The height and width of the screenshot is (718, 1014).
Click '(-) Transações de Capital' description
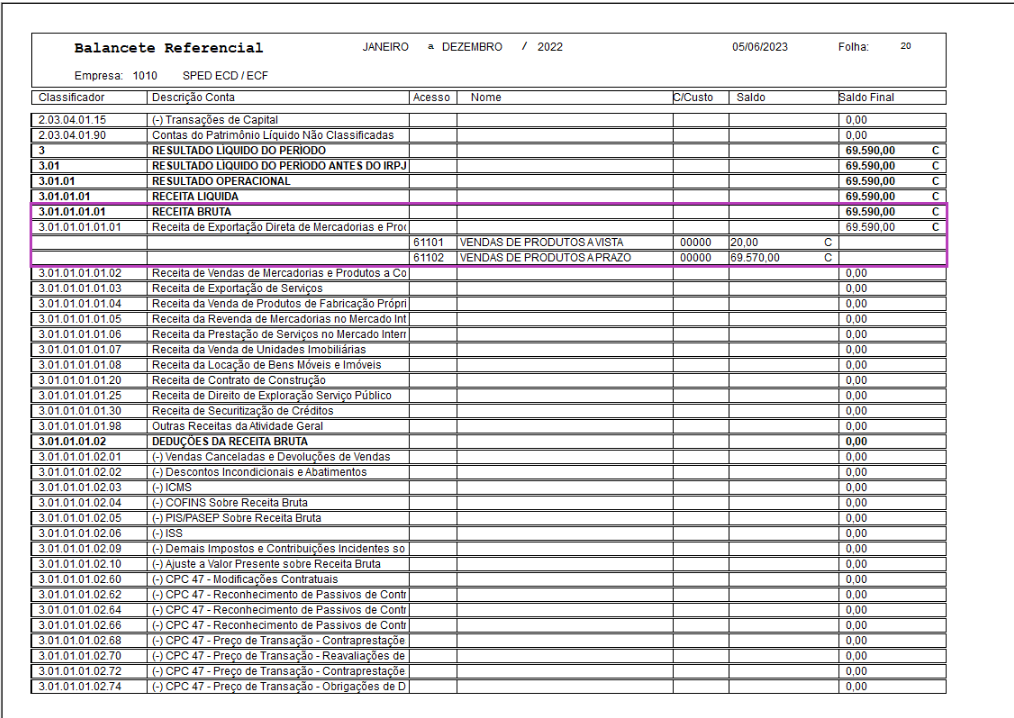click(x=215, y=120)
